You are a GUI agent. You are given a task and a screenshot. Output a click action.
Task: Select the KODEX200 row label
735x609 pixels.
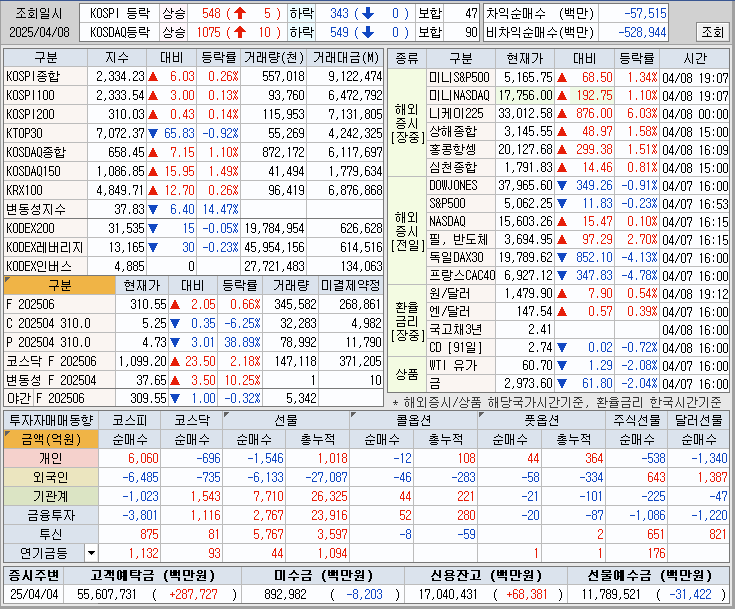(x=45, y=228)
